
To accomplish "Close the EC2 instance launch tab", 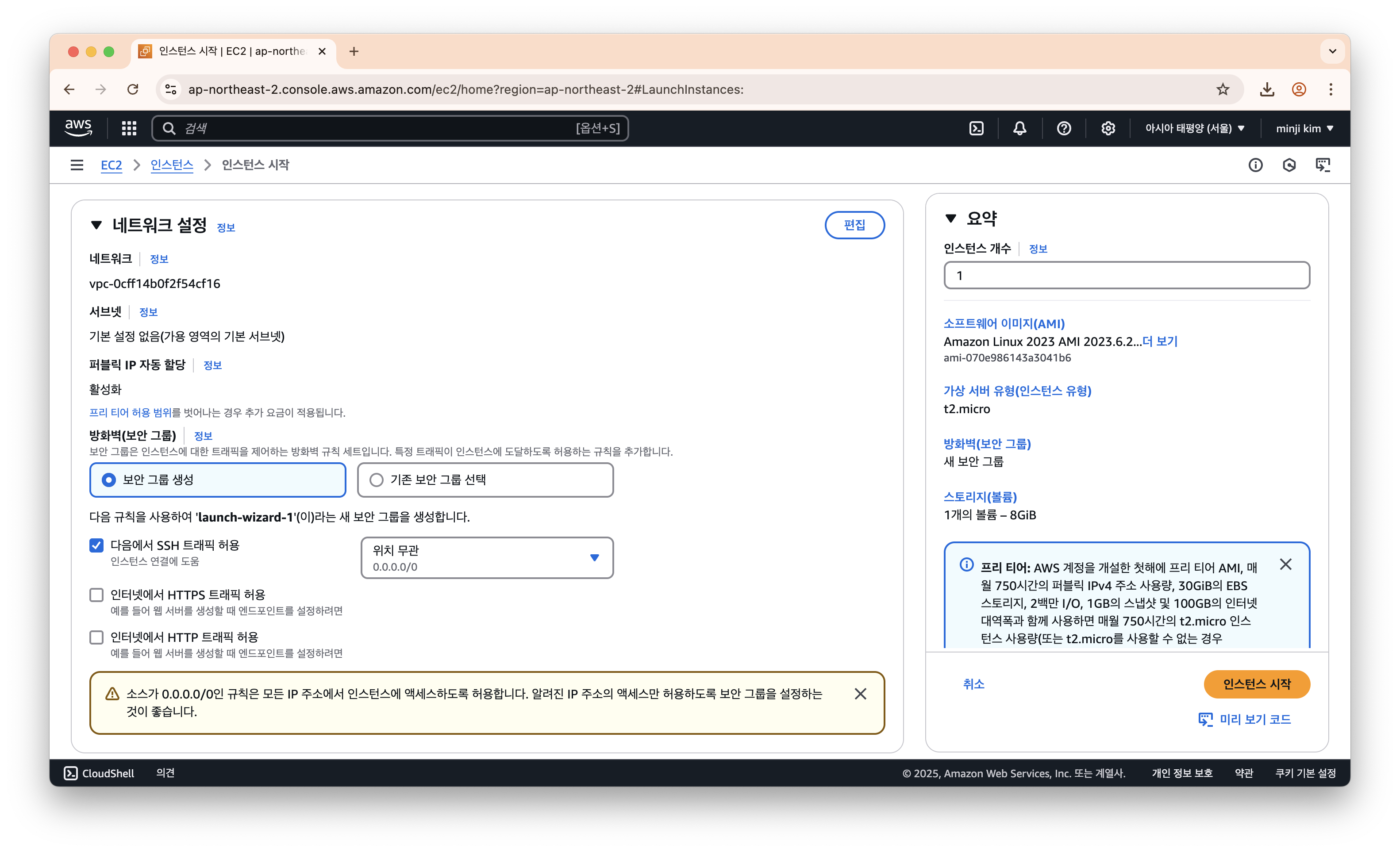I will tap(322, 52).
